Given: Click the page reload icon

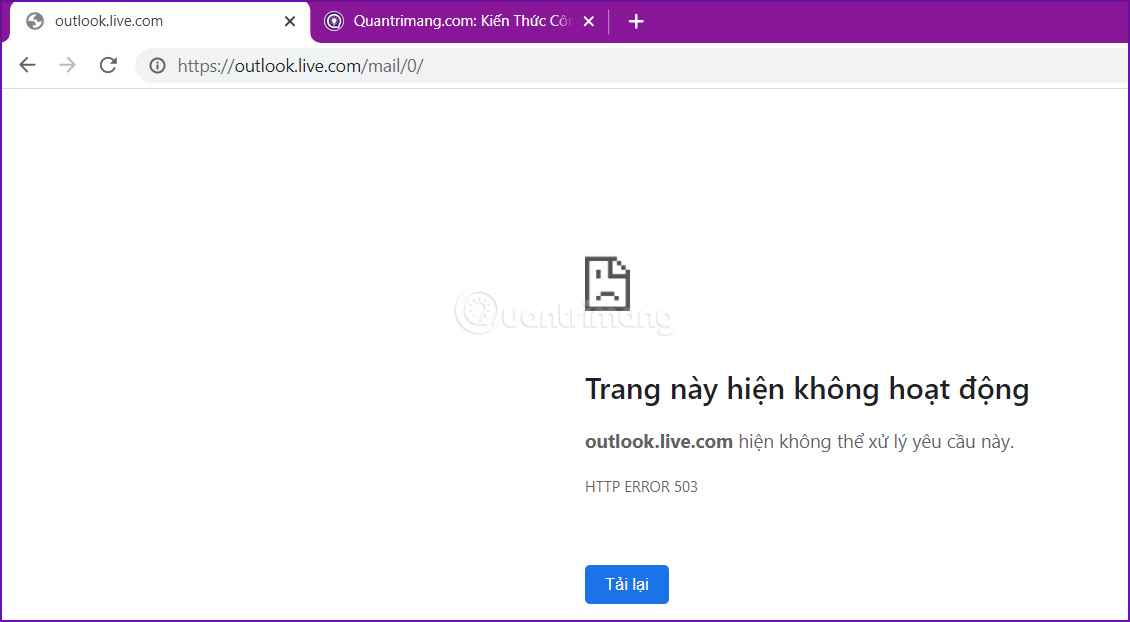Looking at the screenshot, I should pos(107,64).
